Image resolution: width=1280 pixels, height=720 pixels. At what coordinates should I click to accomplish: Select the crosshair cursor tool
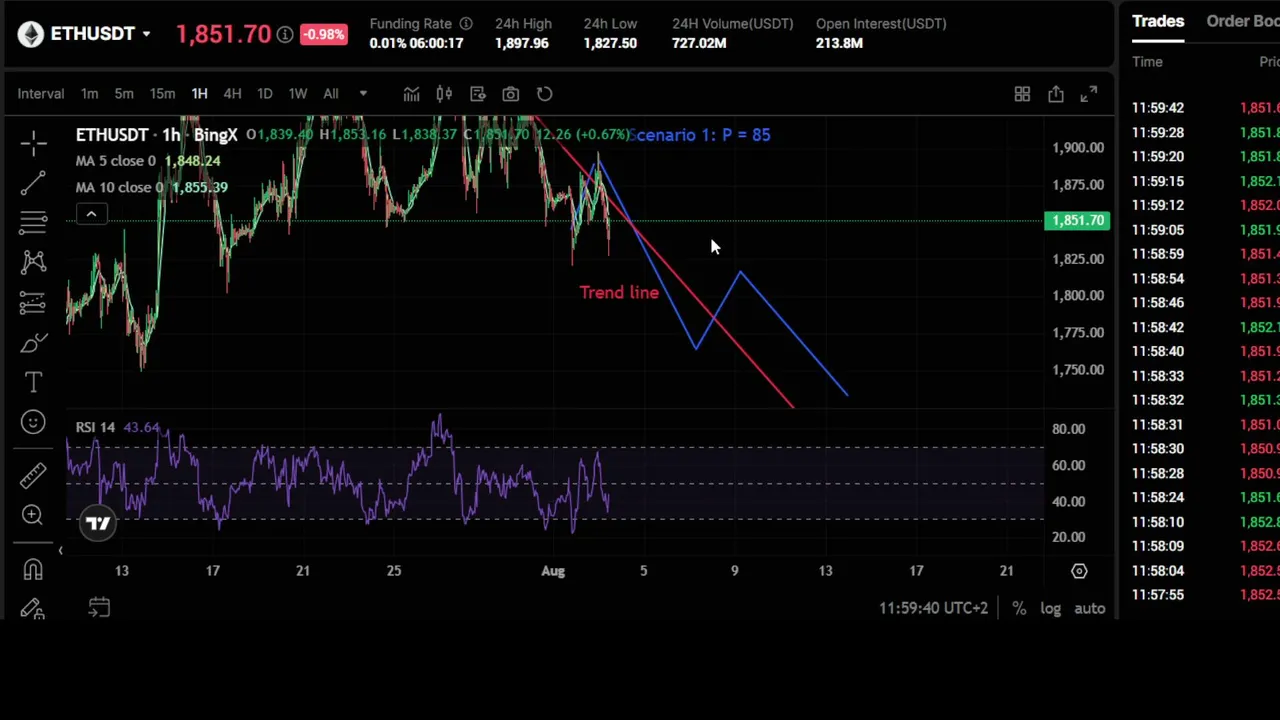tap(33, 144)
